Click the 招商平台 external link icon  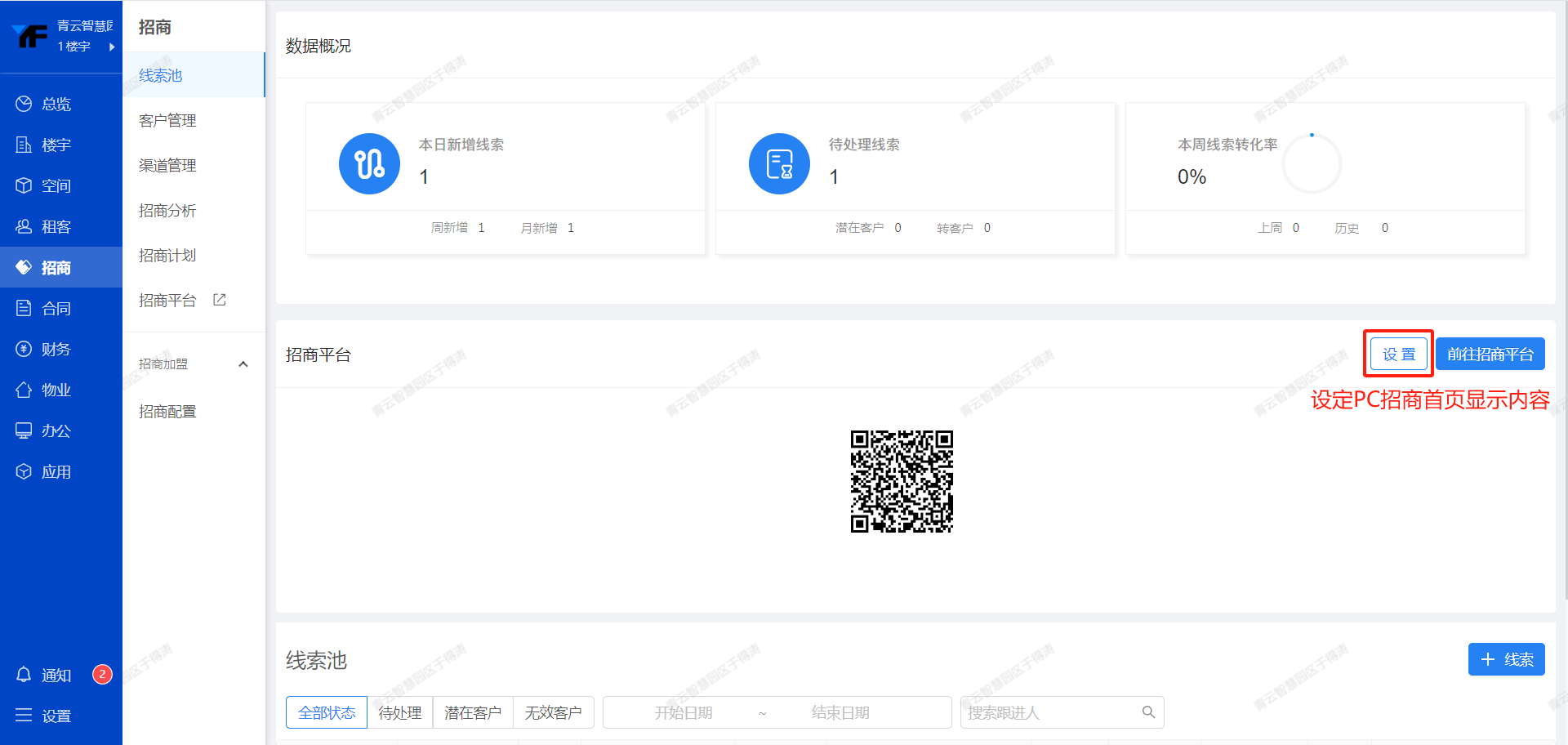tap(219, 300)
